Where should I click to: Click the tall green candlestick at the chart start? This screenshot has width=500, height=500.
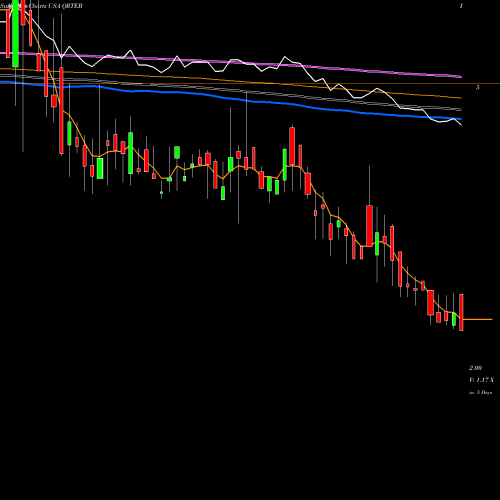15,33
